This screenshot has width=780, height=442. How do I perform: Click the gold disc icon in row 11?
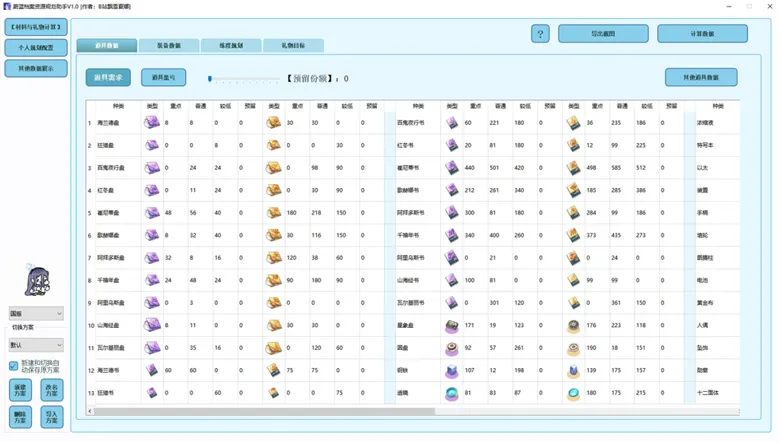click(x=274, y=348)
